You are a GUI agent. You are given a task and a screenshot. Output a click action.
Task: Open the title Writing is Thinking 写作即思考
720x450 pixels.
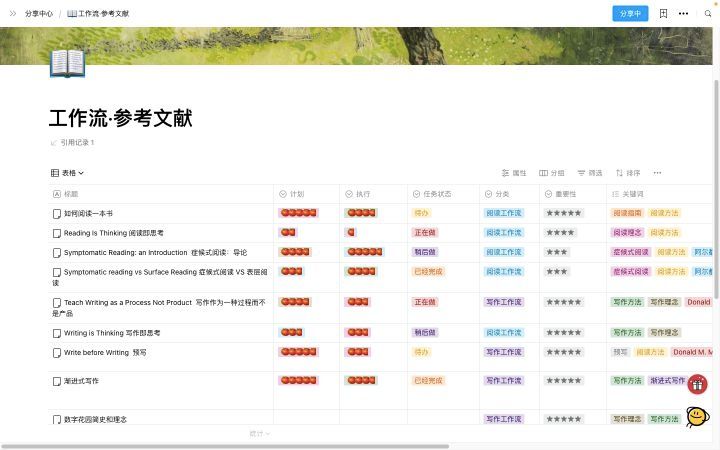click(x=112, y=333)
